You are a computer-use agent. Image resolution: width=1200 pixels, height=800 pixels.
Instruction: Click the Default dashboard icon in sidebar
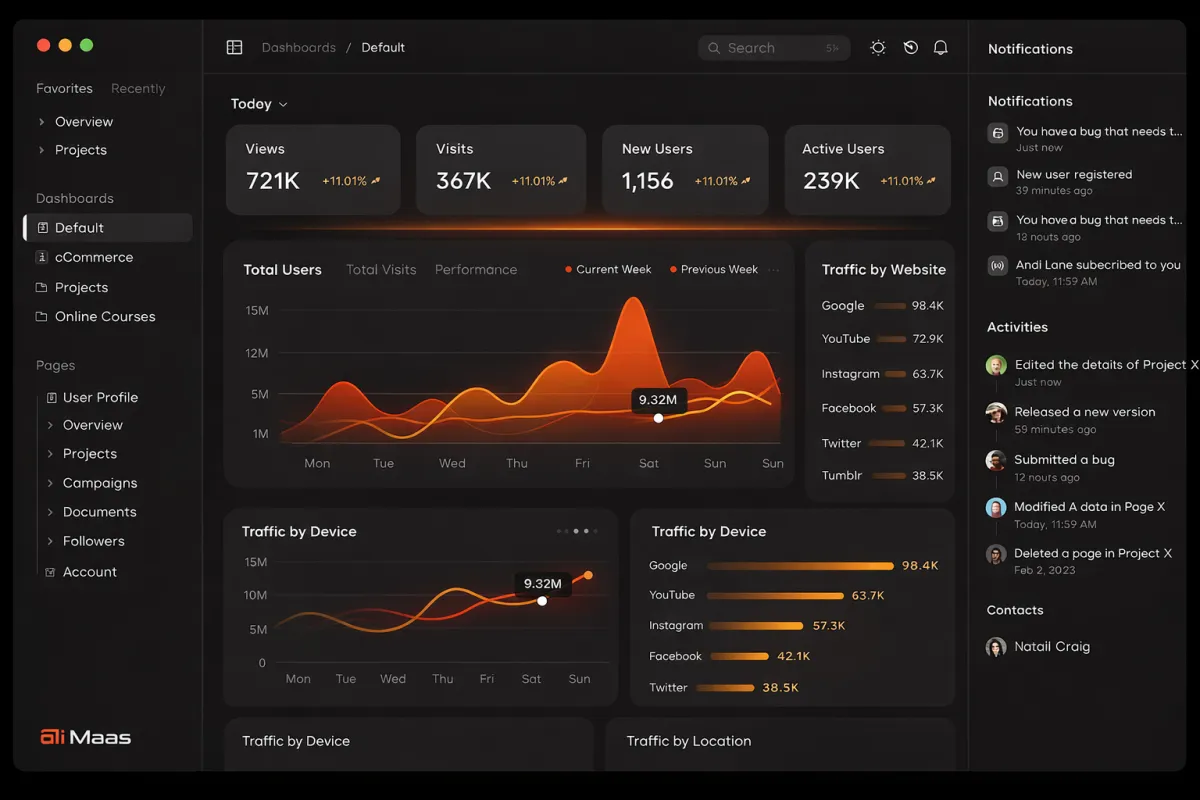[x=42, y=228]
